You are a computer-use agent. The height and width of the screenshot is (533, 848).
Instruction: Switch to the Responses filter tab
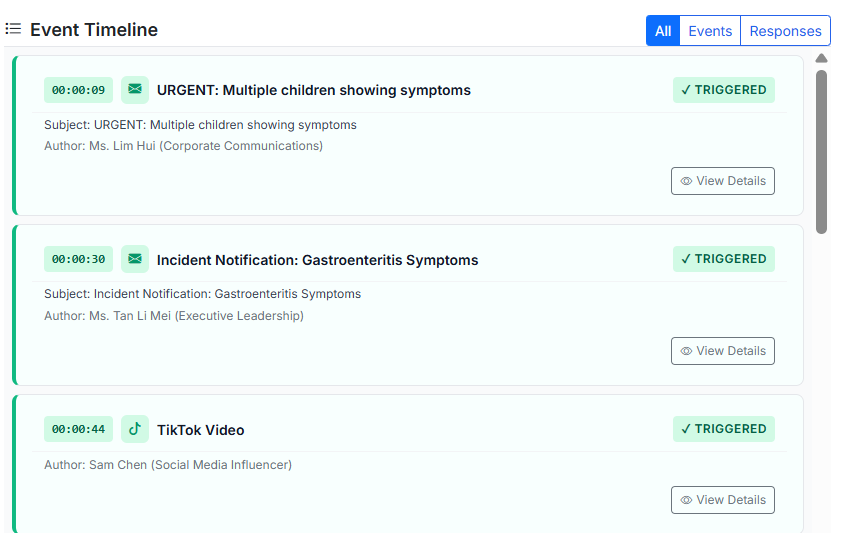coord(785,31)
